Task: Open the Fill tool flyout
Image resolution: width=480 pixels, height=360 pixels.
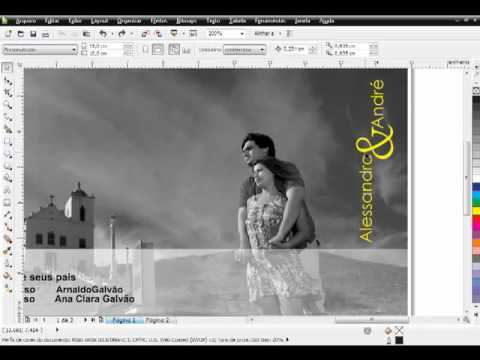Action: pos(7,276)
